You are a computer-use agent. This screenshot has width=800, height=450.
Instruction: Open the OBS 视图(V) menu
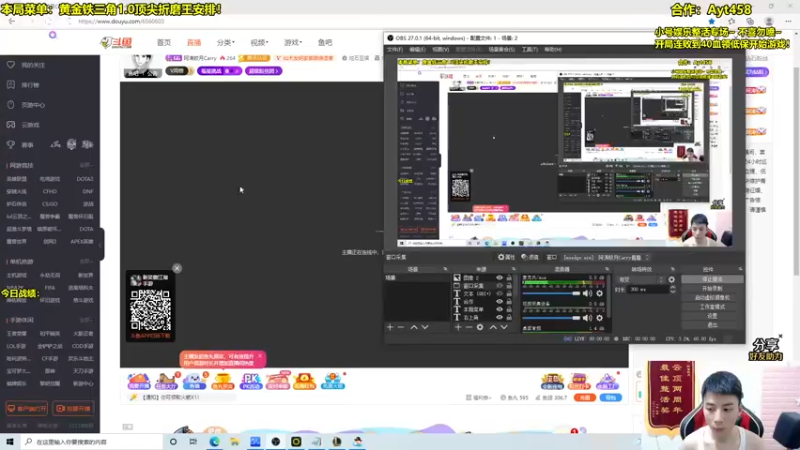coord(440,49)
